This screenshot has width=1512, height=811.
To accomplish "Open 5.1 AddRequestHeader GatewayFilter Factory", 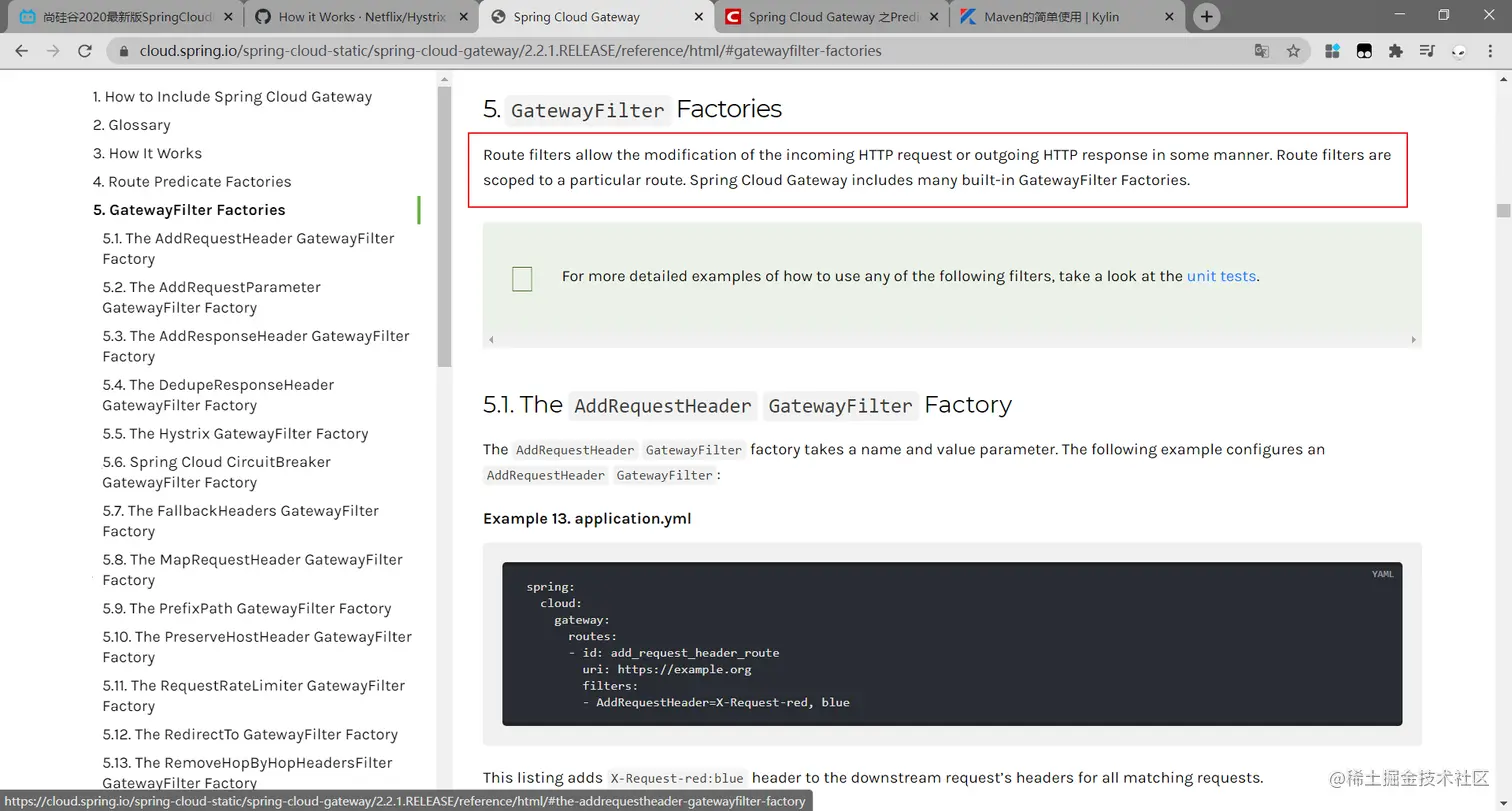I will click(248, 248).
